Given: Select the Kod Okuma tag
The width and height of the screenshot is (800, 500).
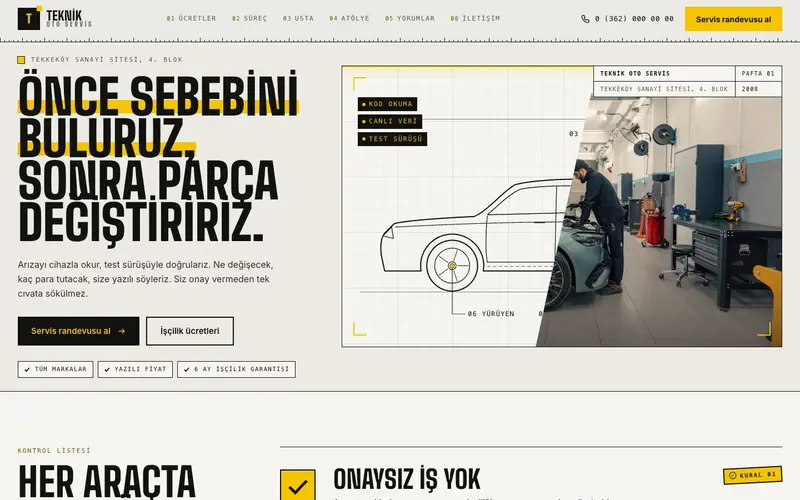Looking at the screenshot, I should tap(387, 104).
